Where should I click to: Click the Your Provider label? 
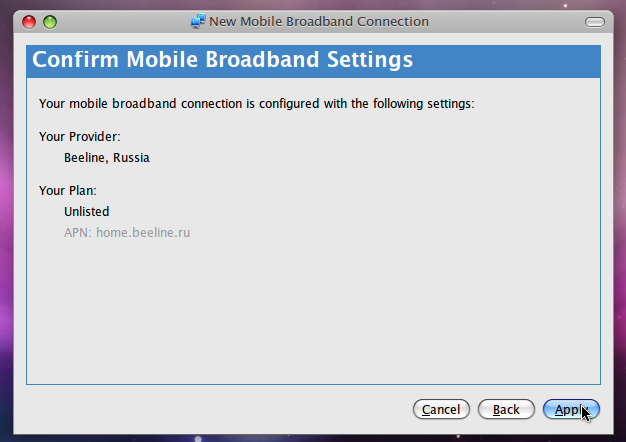(x=79, y=136)
